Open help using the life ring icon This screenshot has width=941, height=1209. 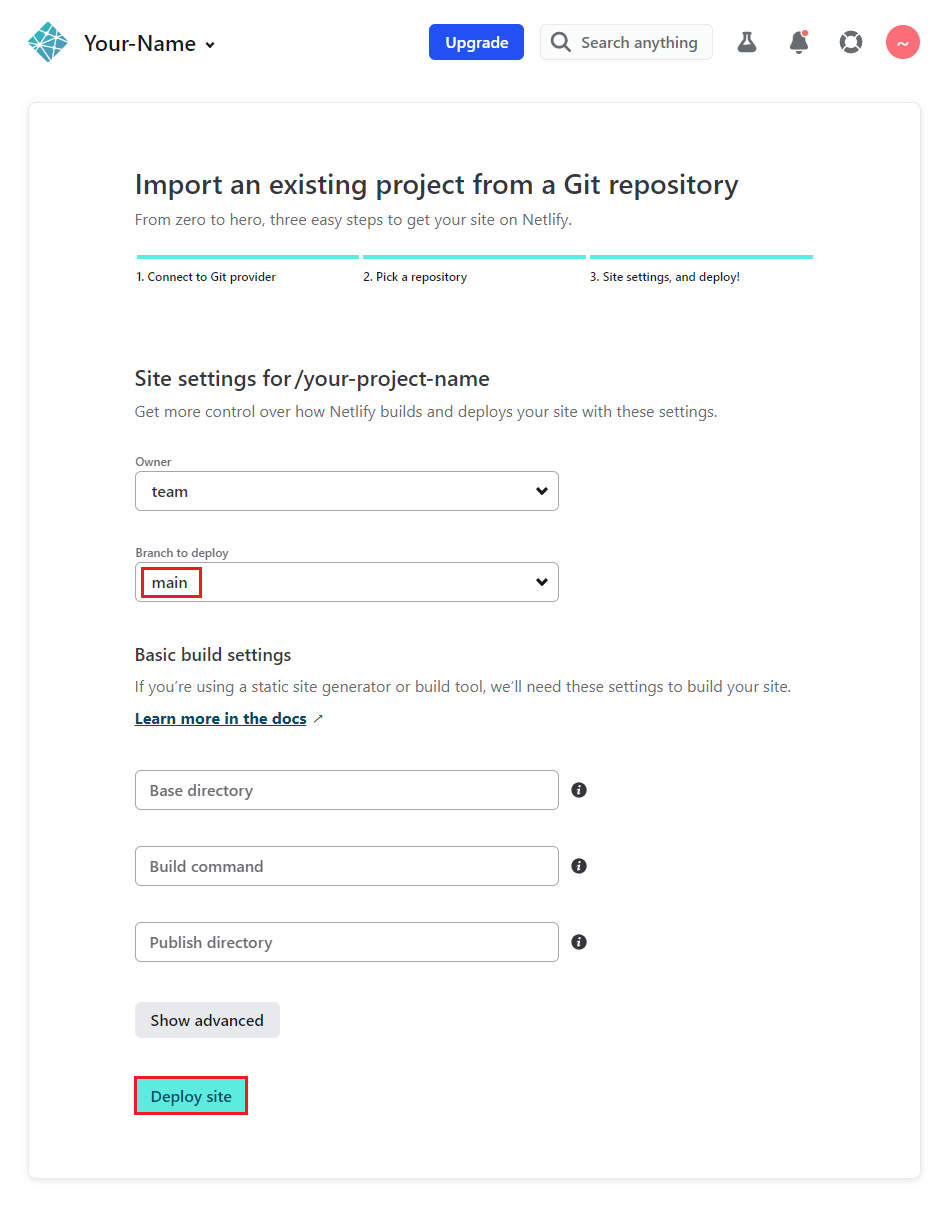pyautogui.click(x=851, y=42)
